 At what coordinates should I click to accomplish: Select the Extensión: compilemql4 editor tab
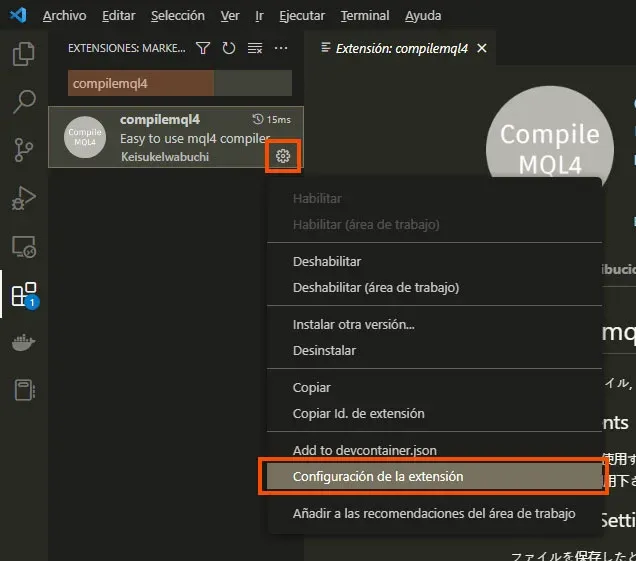point(400,48)
